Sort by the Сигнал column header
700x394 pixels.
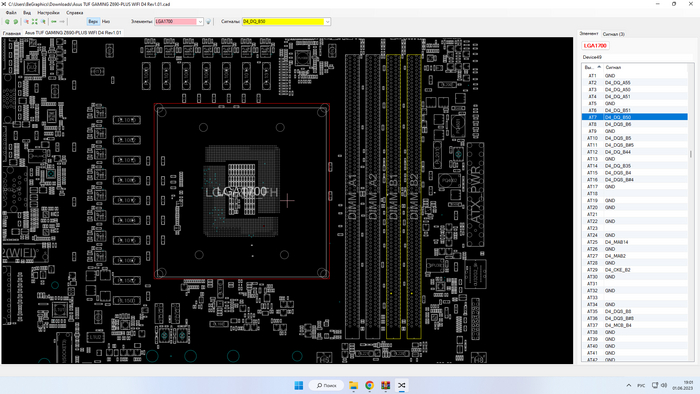click(x=646, y=67)
